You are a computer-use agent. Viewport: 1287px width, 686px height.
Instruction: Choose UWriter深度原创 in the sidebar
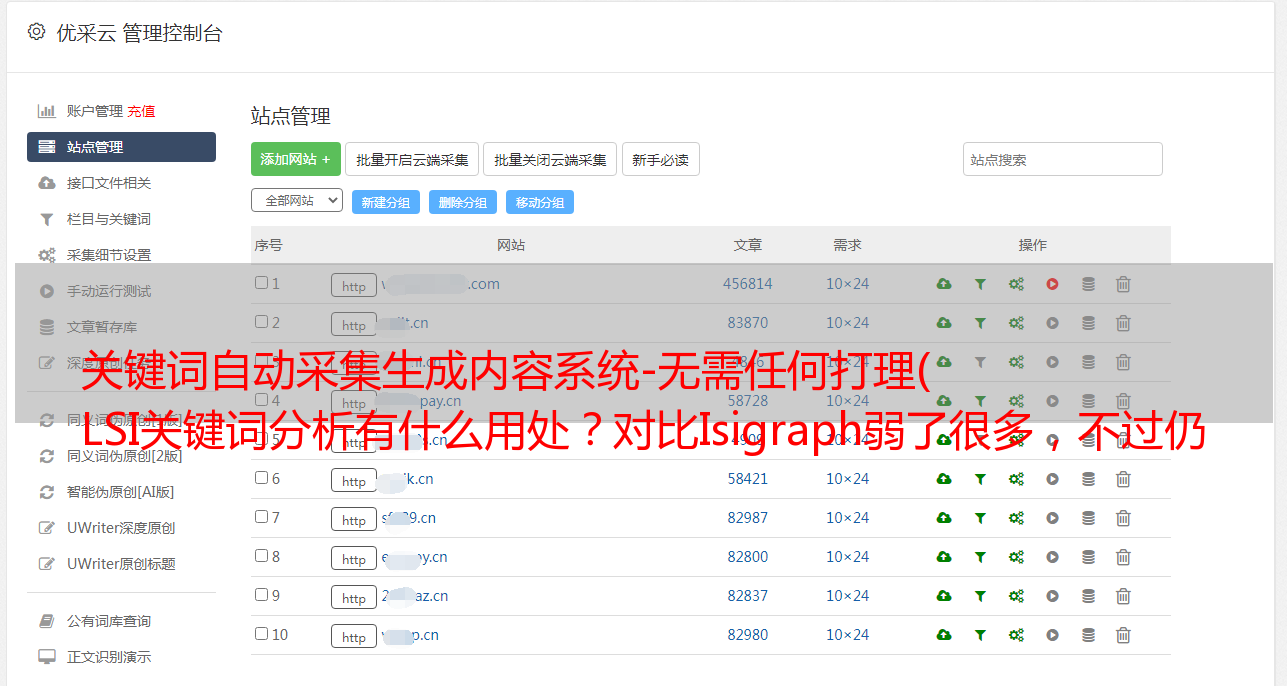pyautogui.click(x=121, y=528)
